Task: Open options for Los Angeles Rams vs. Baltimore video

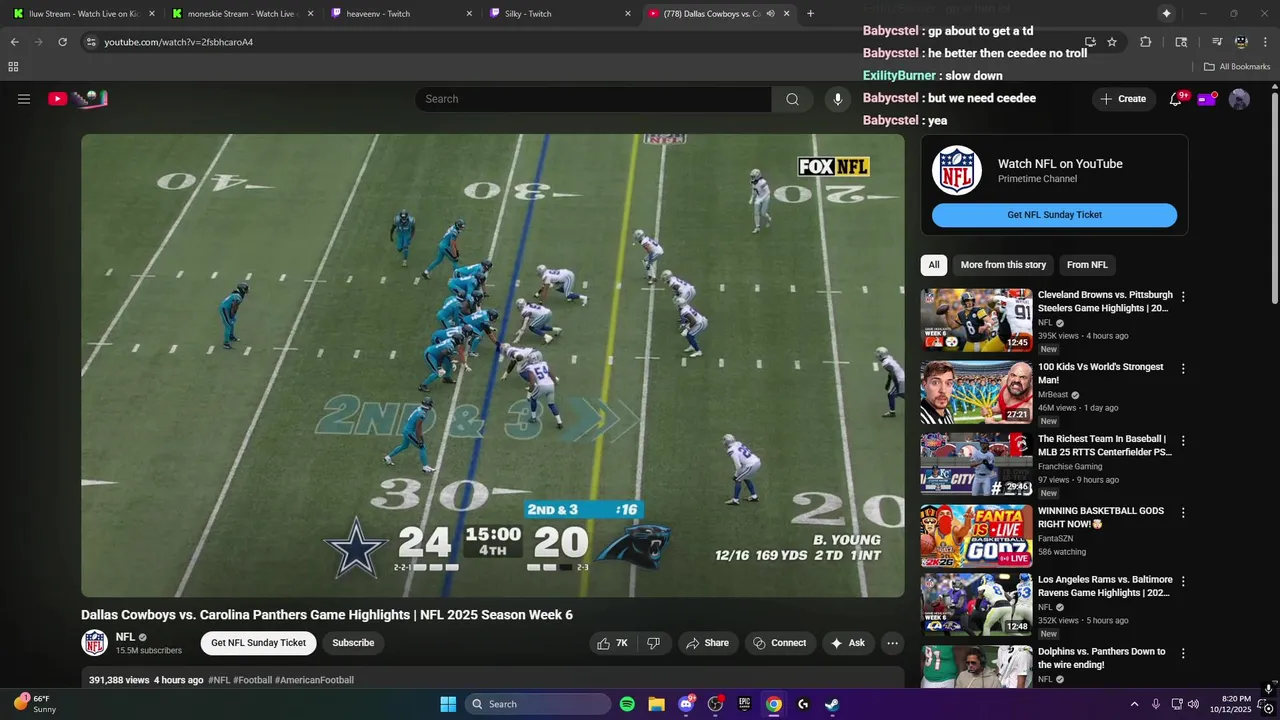Action: click(x=1183, y=582)
